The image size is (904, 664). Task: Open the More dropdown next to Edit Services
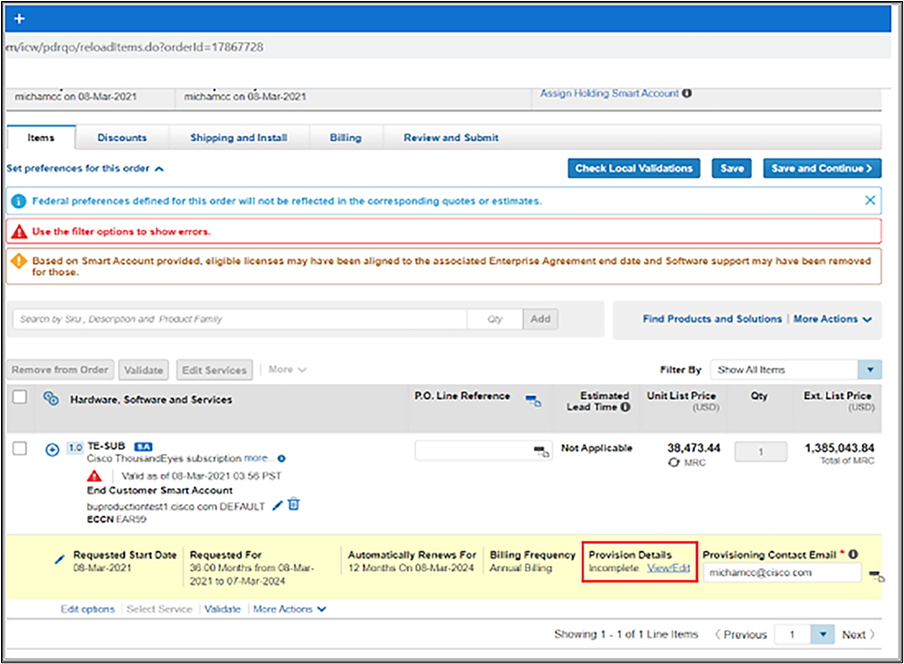point(287,369)
